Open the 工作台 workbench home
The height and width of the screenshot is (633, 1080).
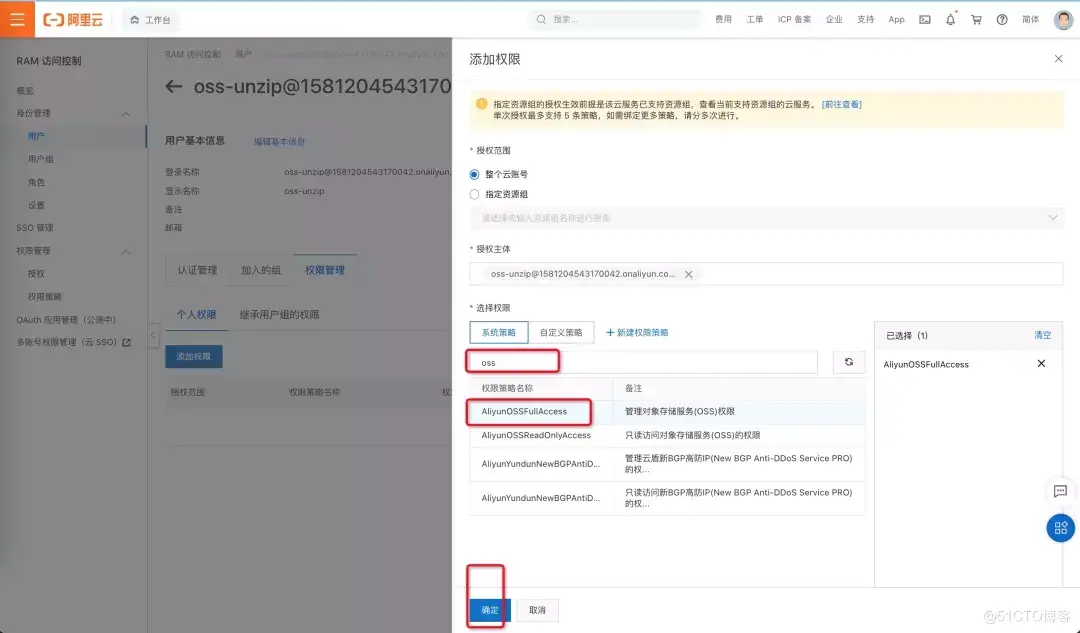click(150, 20)
